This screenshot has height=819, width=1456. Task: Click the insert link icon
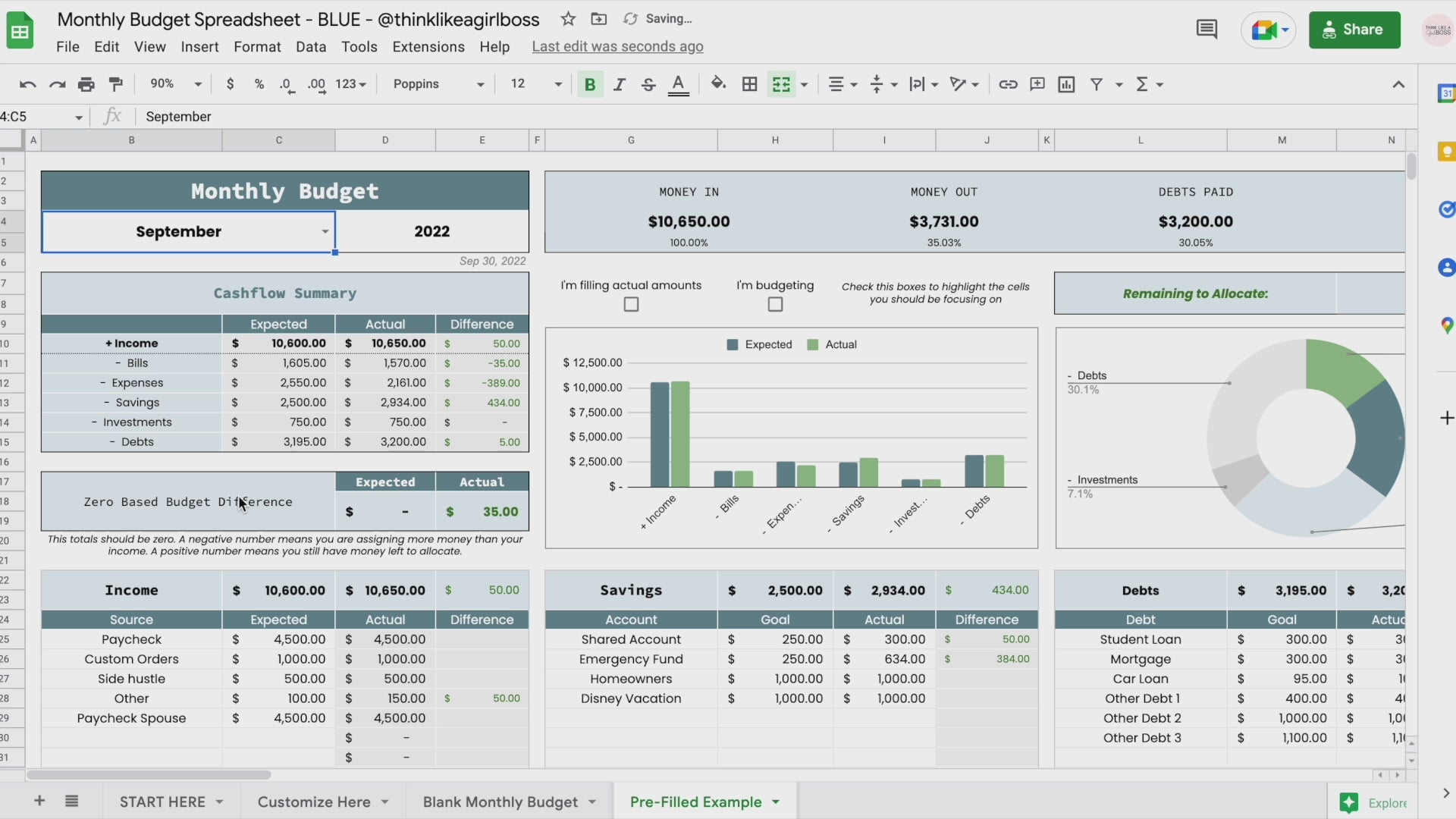(1008, 84)
